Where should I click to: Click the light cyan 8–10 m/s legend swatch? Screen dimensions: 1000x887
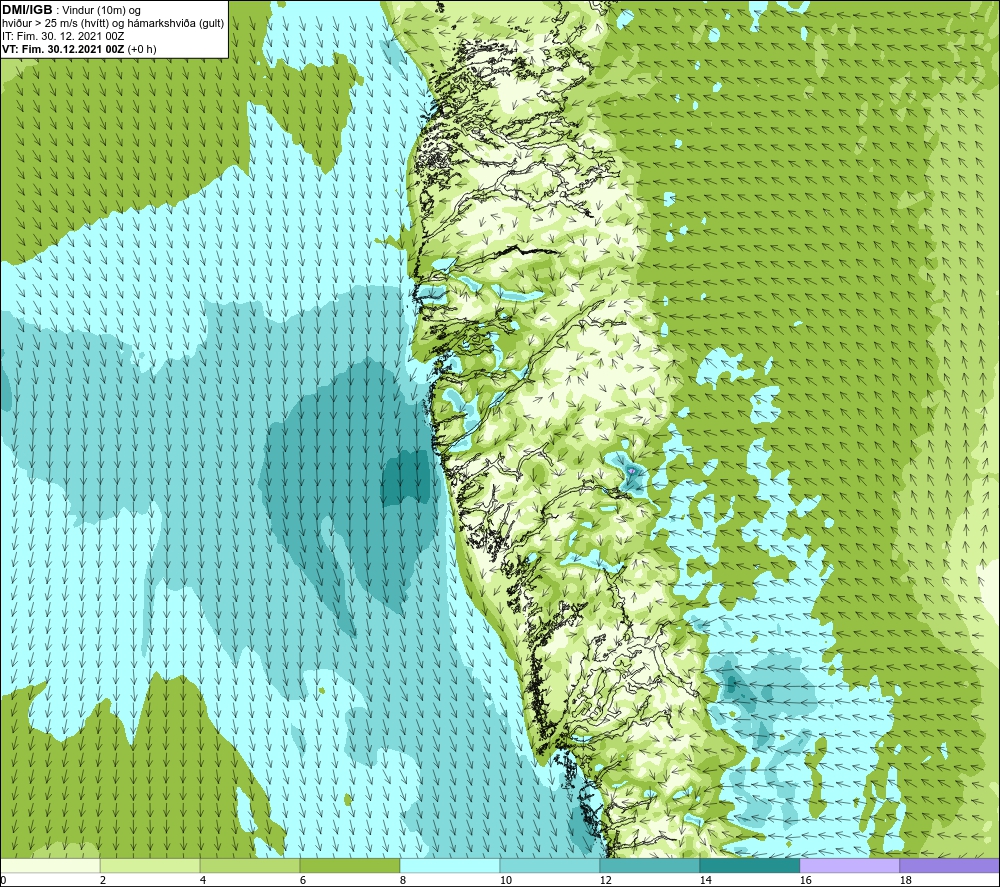tap(450, 865)
